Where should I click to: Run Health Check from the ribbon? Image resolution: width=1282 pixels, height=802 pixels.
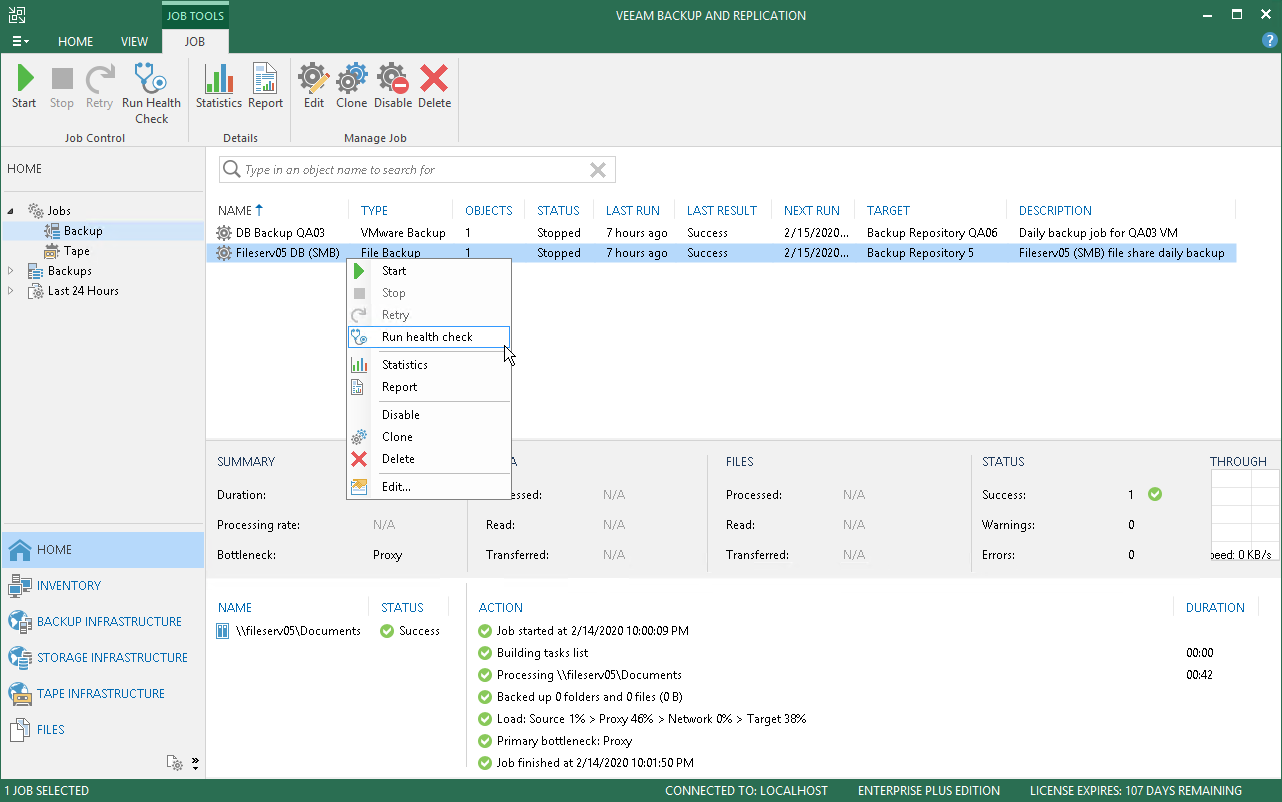point(151,94)
